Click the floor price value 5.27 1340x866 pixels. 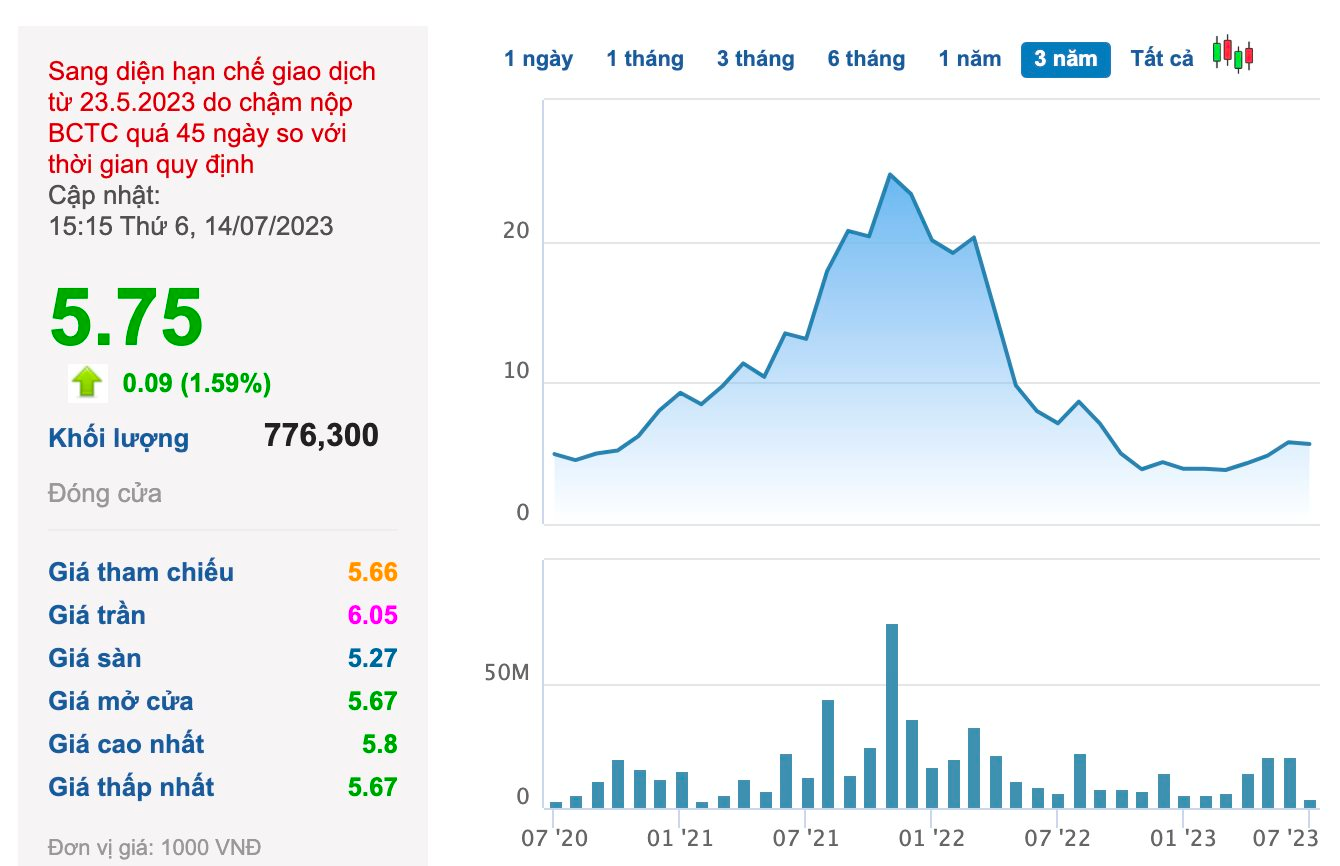pyautogui.click(x=372, y=658)
